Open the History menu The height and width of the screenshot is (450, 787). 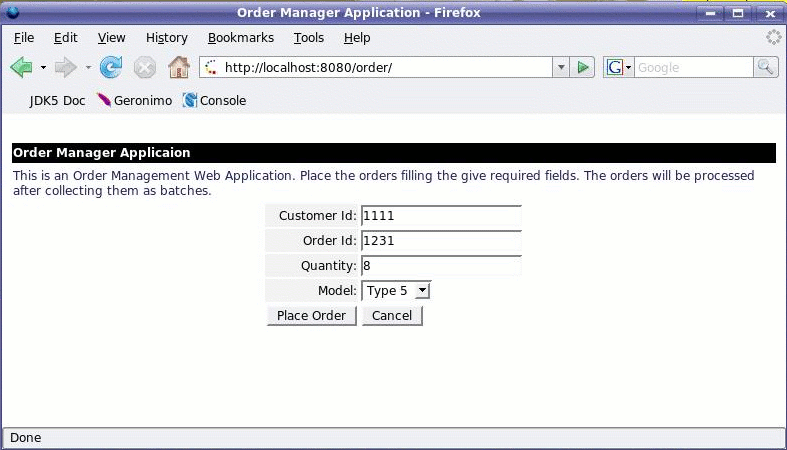[x=167, y=38]
